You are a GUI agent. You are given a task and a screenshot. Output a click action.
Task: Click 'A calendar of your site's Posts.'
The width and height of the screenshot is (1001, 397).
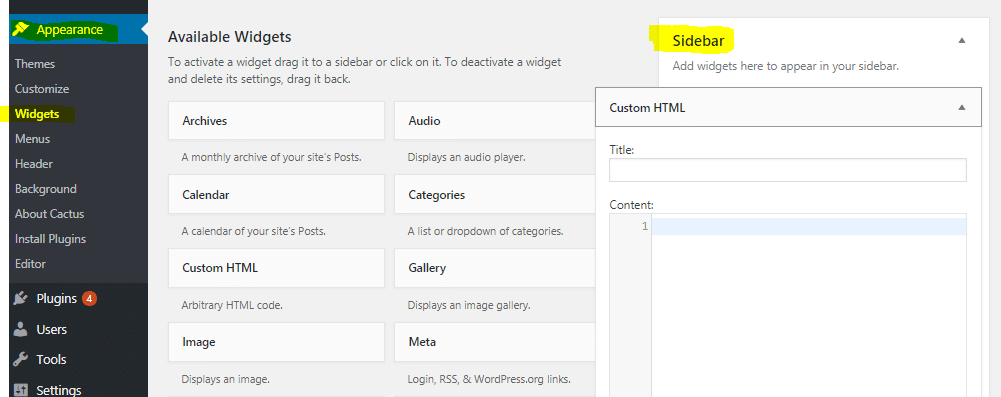click(253, 231)
